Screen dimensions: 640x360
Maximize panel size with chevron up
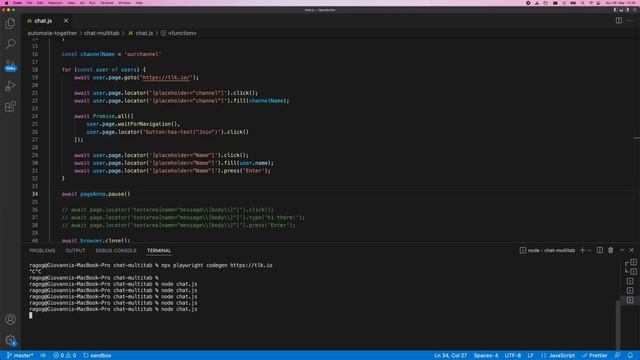(622, 250)
